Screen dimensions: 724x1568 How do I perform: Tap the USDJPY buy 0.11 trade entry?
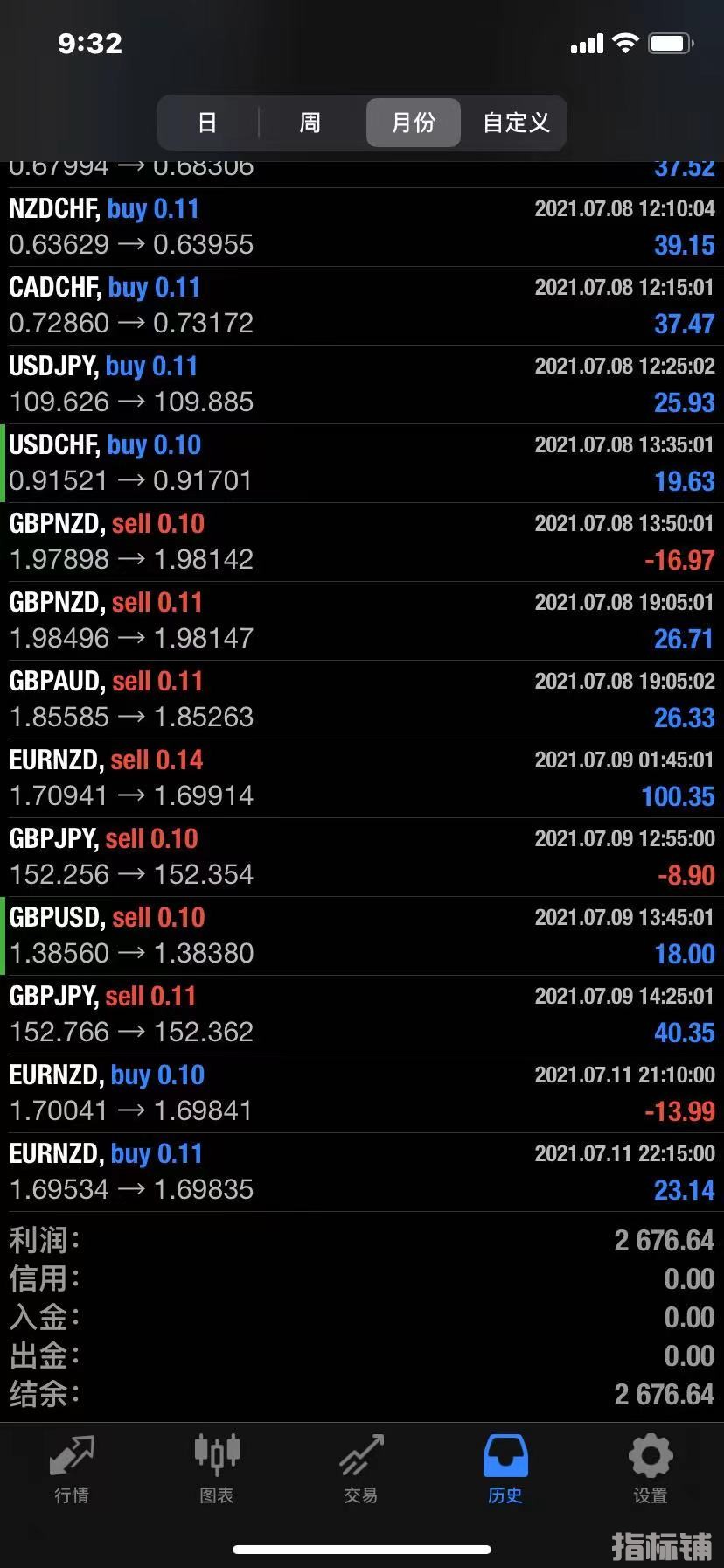click(x=362, y=385)
